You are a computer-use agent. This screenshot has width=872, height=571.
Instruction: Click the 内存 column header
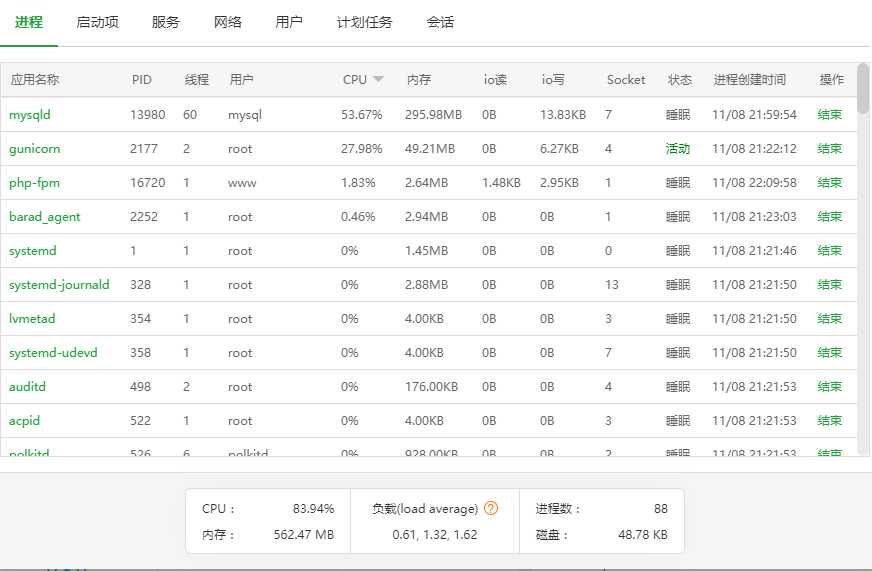coord(419,80)
